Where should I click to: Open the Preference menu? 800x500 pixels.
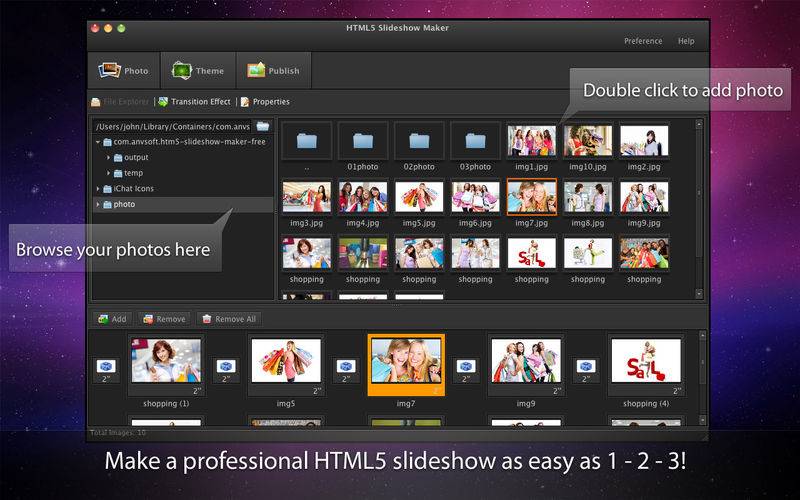coord(643,41)
